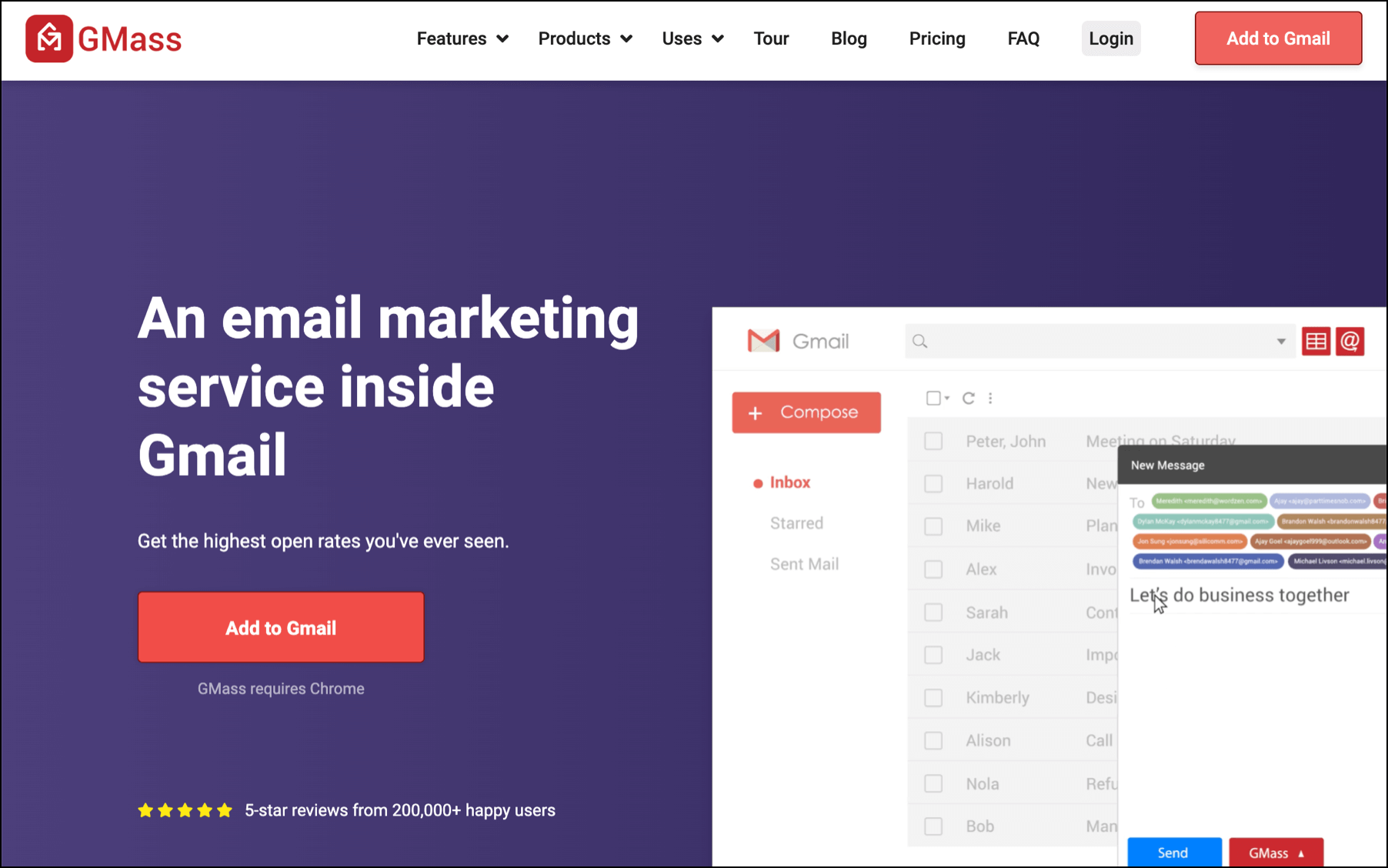The height and width of the screenshot is (868, 1388).
Task: Click the 'Nola' sender name
Action: coord(983,784)
